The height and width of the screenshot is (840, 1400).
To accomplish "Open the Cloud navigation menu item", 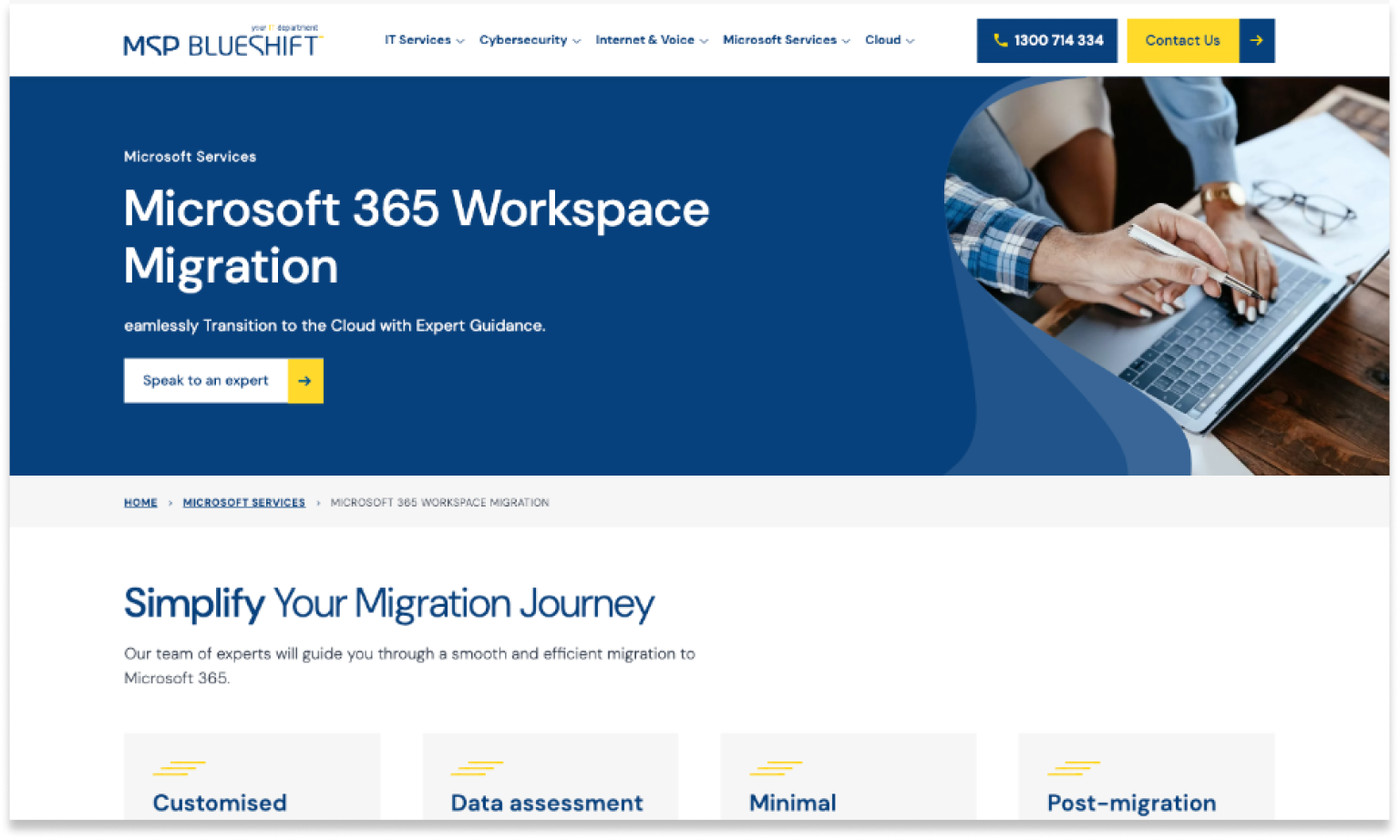I will coord(882,40).
